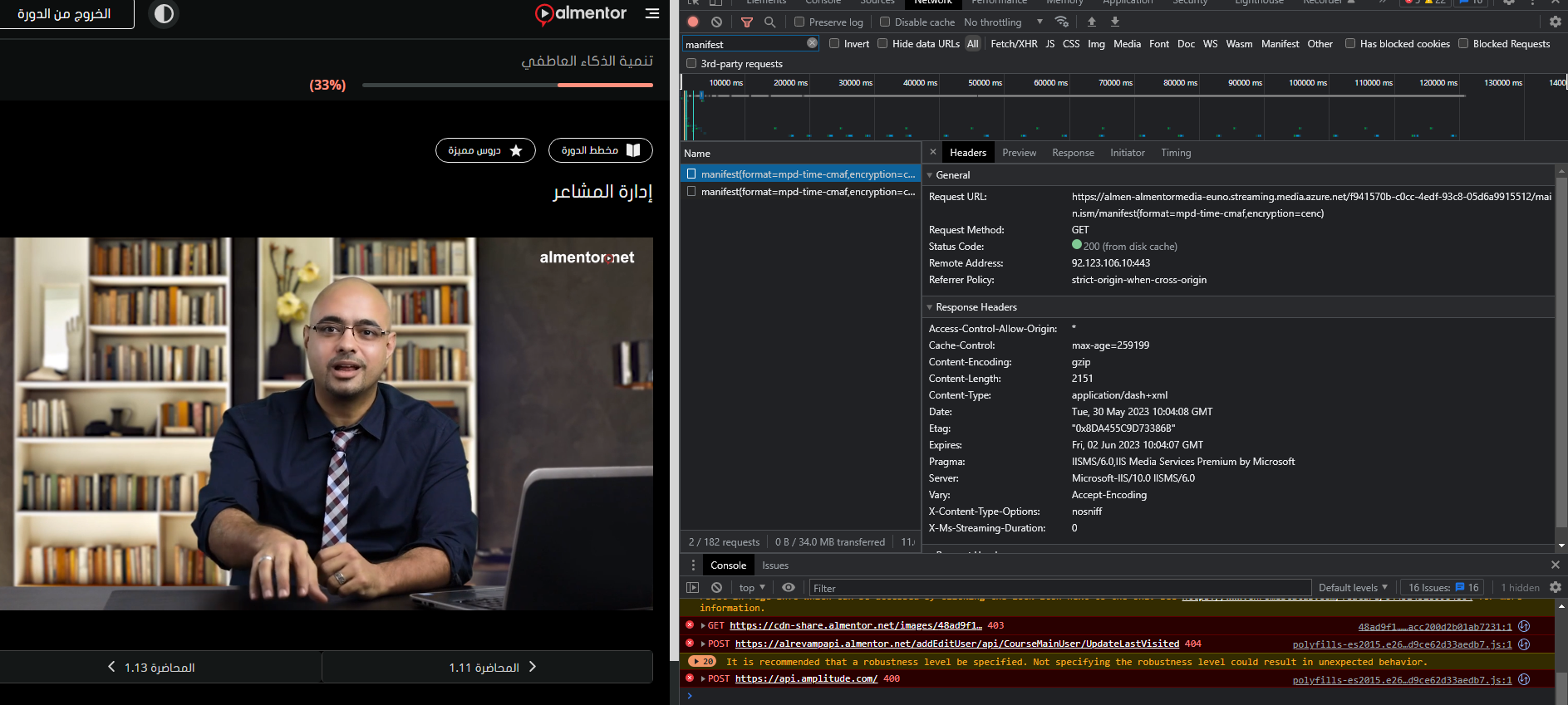Switch to the Response tab
Image resolution: width=1568 pixels, height=705 pixels.
[x=1073, y=153]
